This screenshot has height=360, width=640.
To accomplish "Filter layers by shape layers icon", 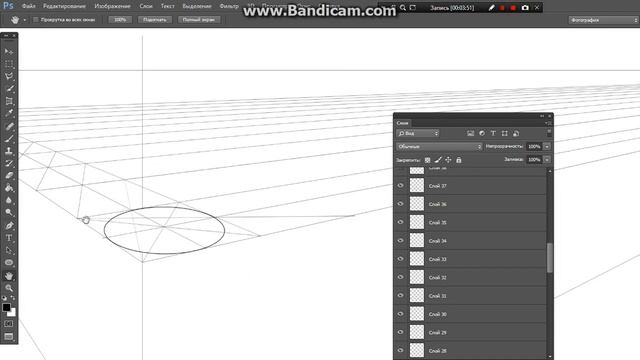I will coord(504,133).
